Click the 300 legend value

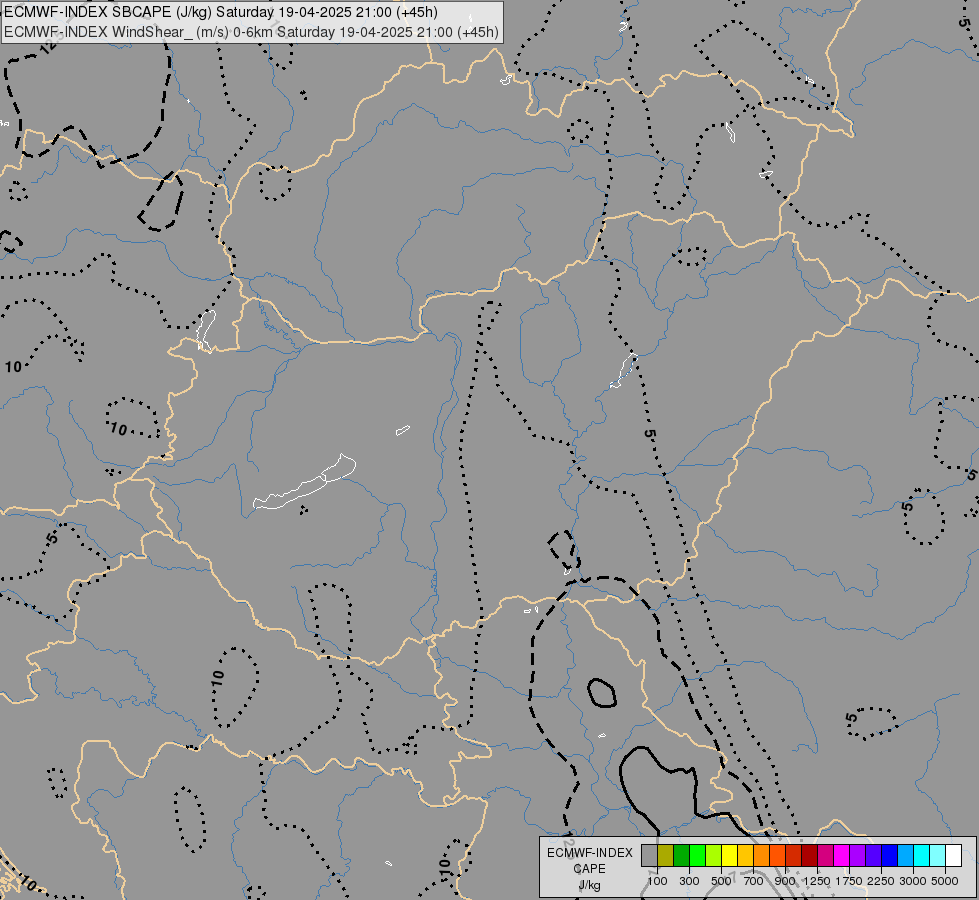pyautogui.click(x=689, y=881)
